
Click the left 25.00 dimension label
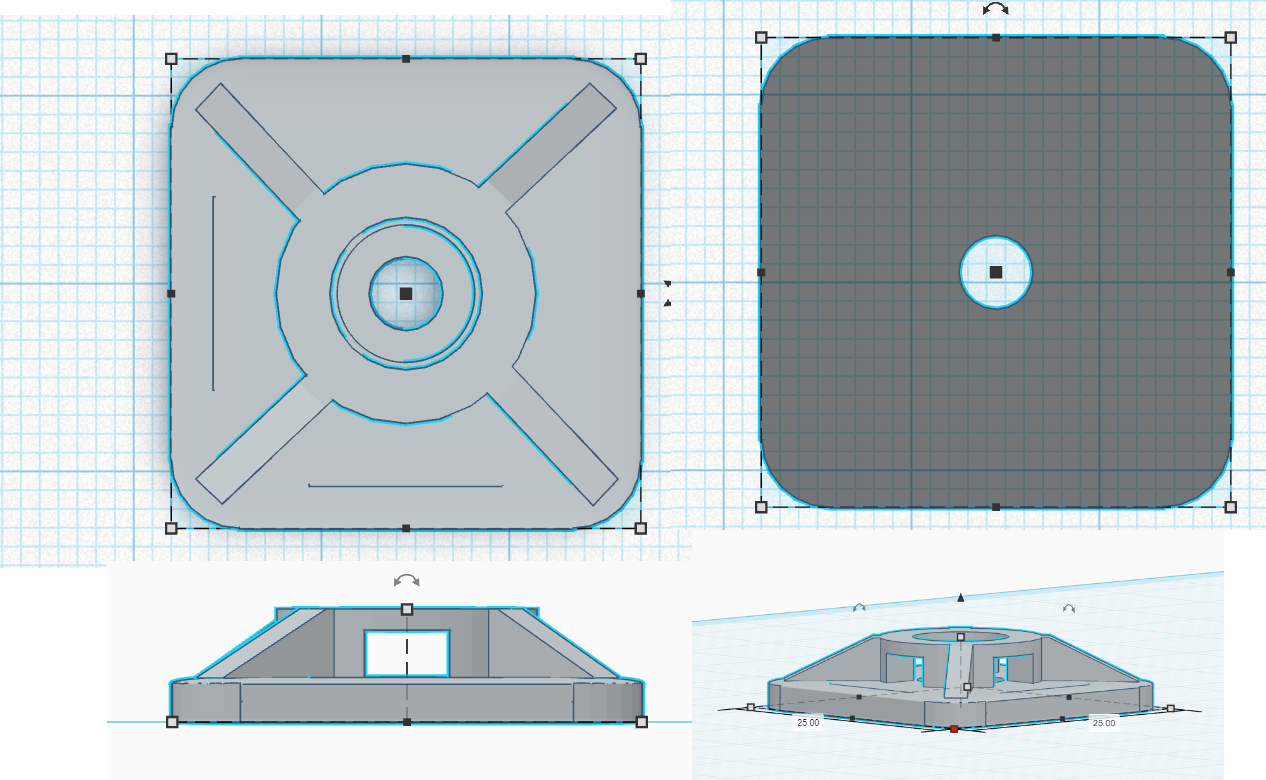pos(808,722)
